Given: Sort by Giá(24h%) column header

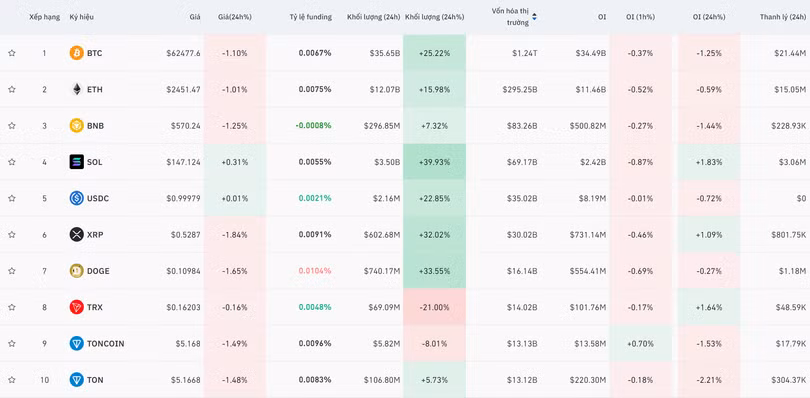Looking at the screenshot, I should (235, 17).
